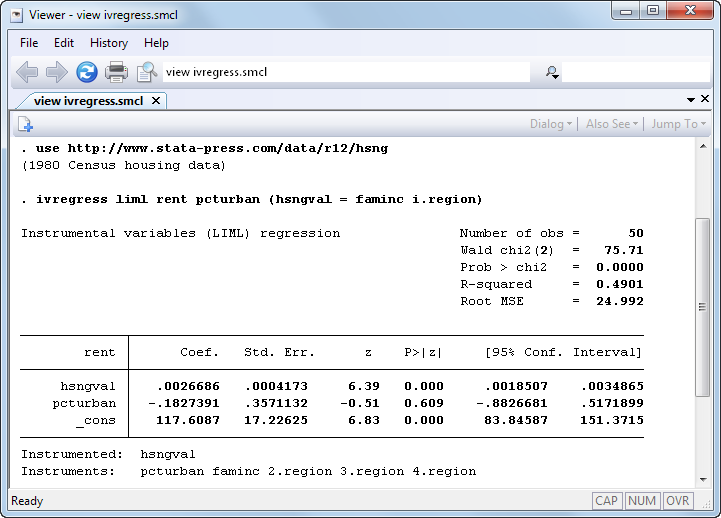Image resolution: width=721 pixels, height=518 pixels.
Task: Click the Instruments list line
Action: pos(248,472)
